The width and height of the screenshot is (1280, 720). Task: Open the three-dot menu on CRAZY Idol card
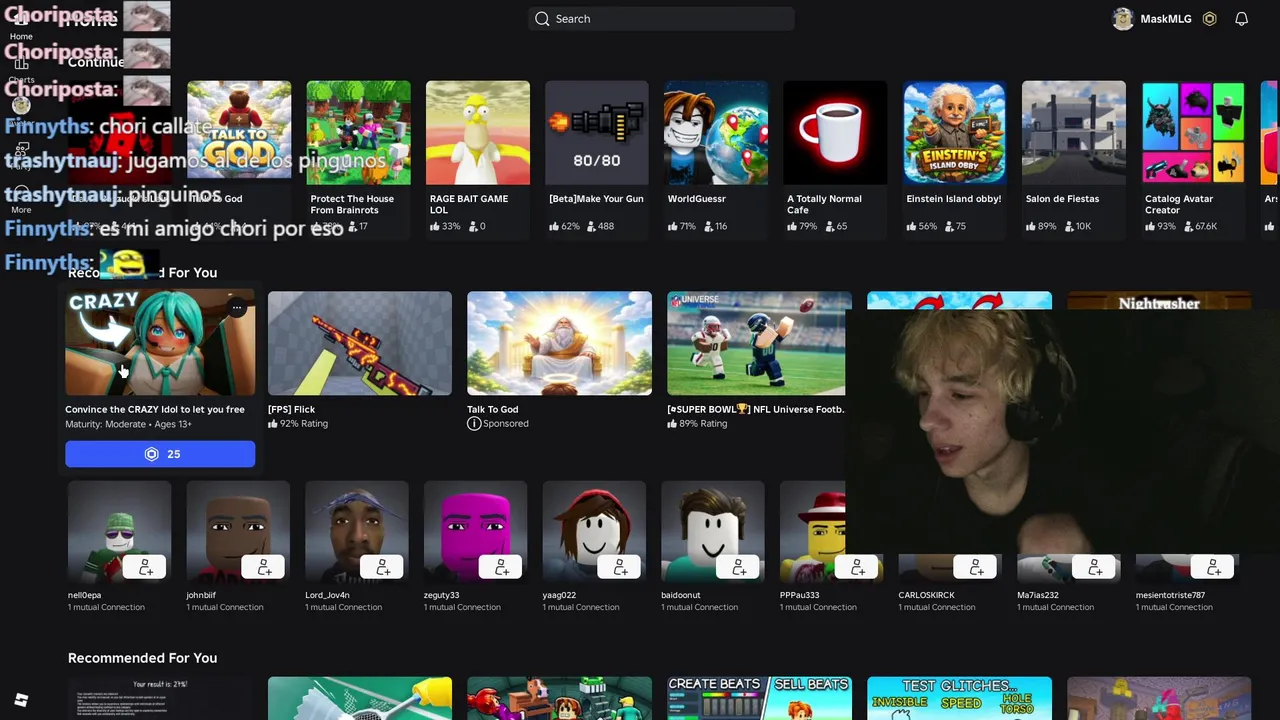[x=237, y=308]
